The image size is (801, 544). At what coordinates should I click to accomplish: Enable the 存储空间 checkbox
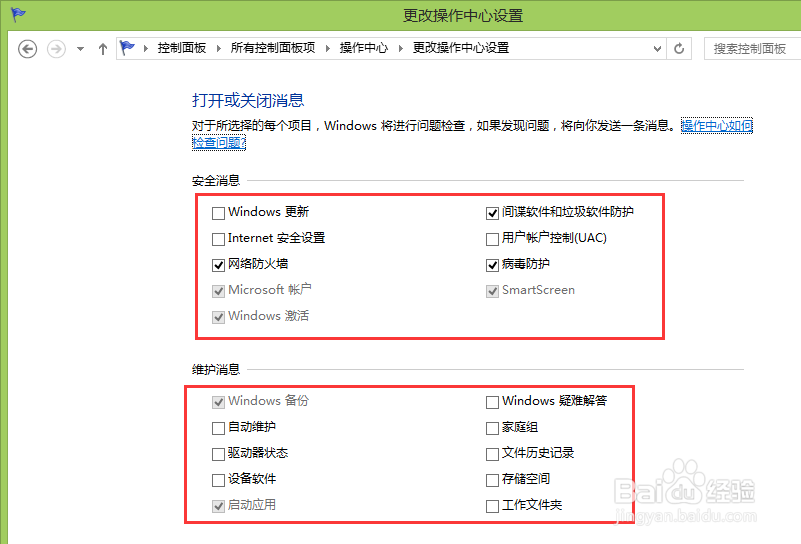click(492, 480)
